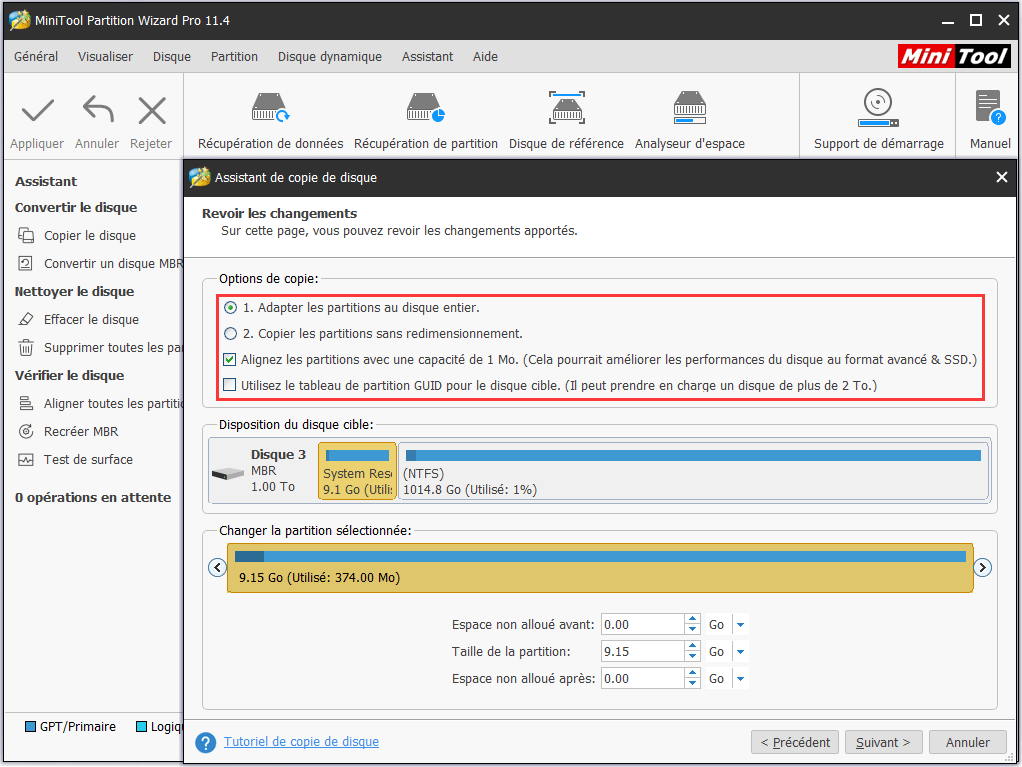This screenshot has width=1022, height=767.
Task: Click the Disque 3 drive icon
Action: click(228, 474)
